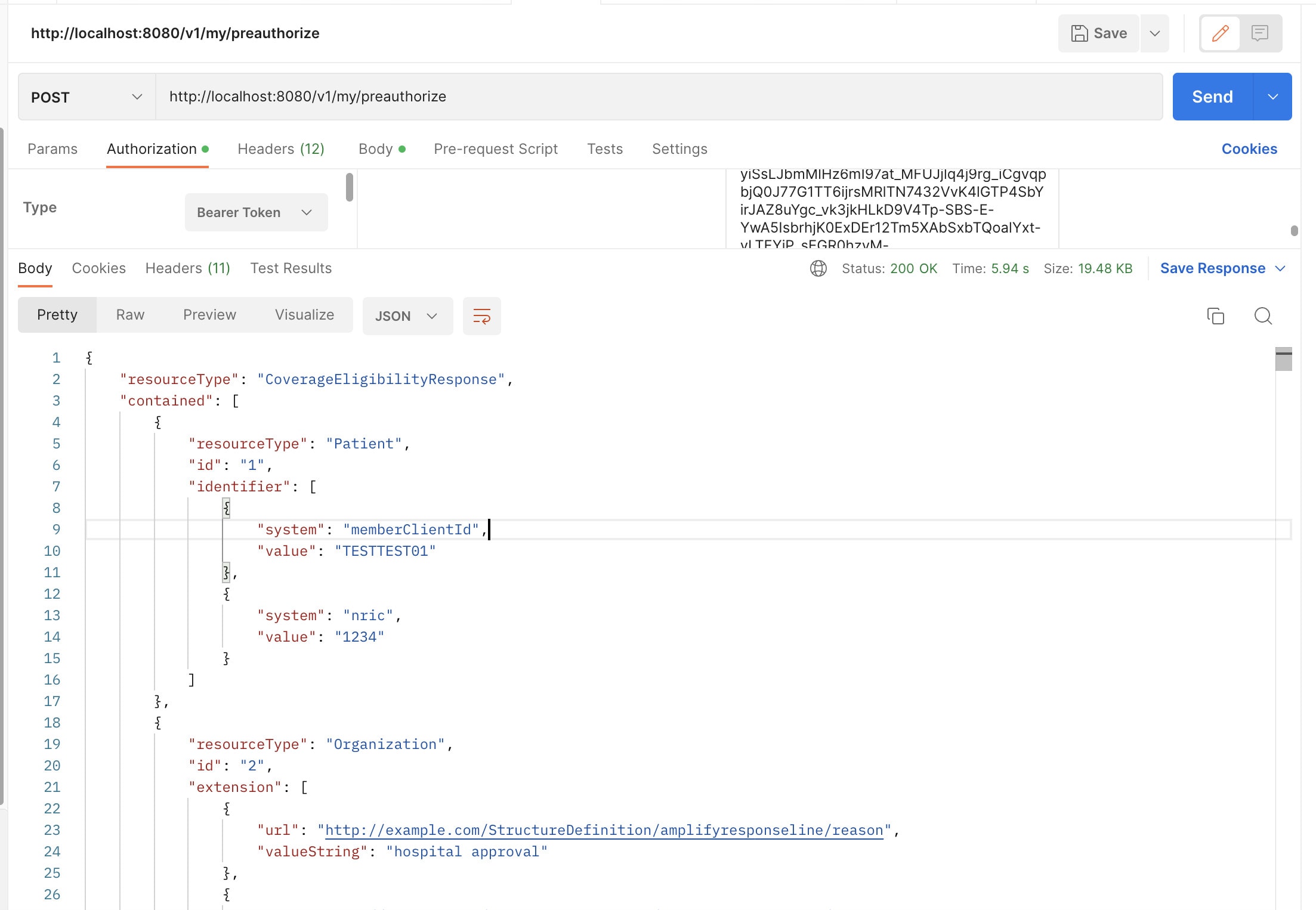Open the Settings tab
Image resolution: width=1316 pixels, height=910 pixels.
click(679, 149)
